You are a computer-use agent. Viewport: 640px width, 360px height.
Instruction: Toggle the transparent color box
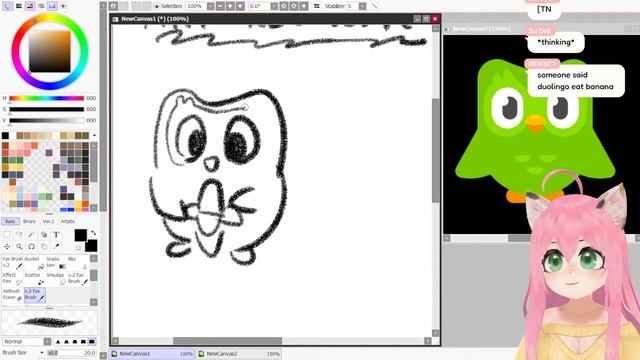tap(78, 248)
